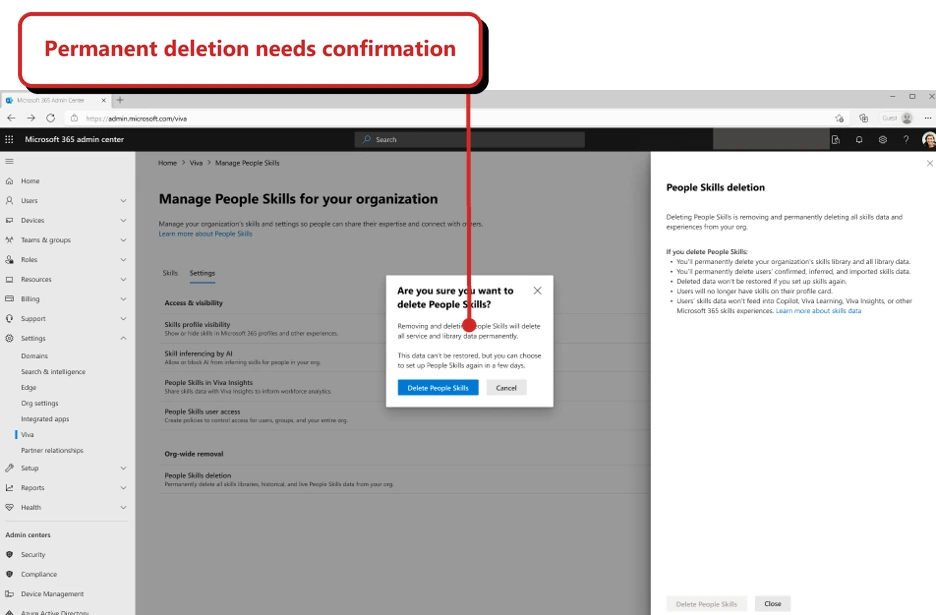The width and height of the screenshot is (936, 615).
Task: Click Close in People Skills deletion panel
Action: point(772,604)
